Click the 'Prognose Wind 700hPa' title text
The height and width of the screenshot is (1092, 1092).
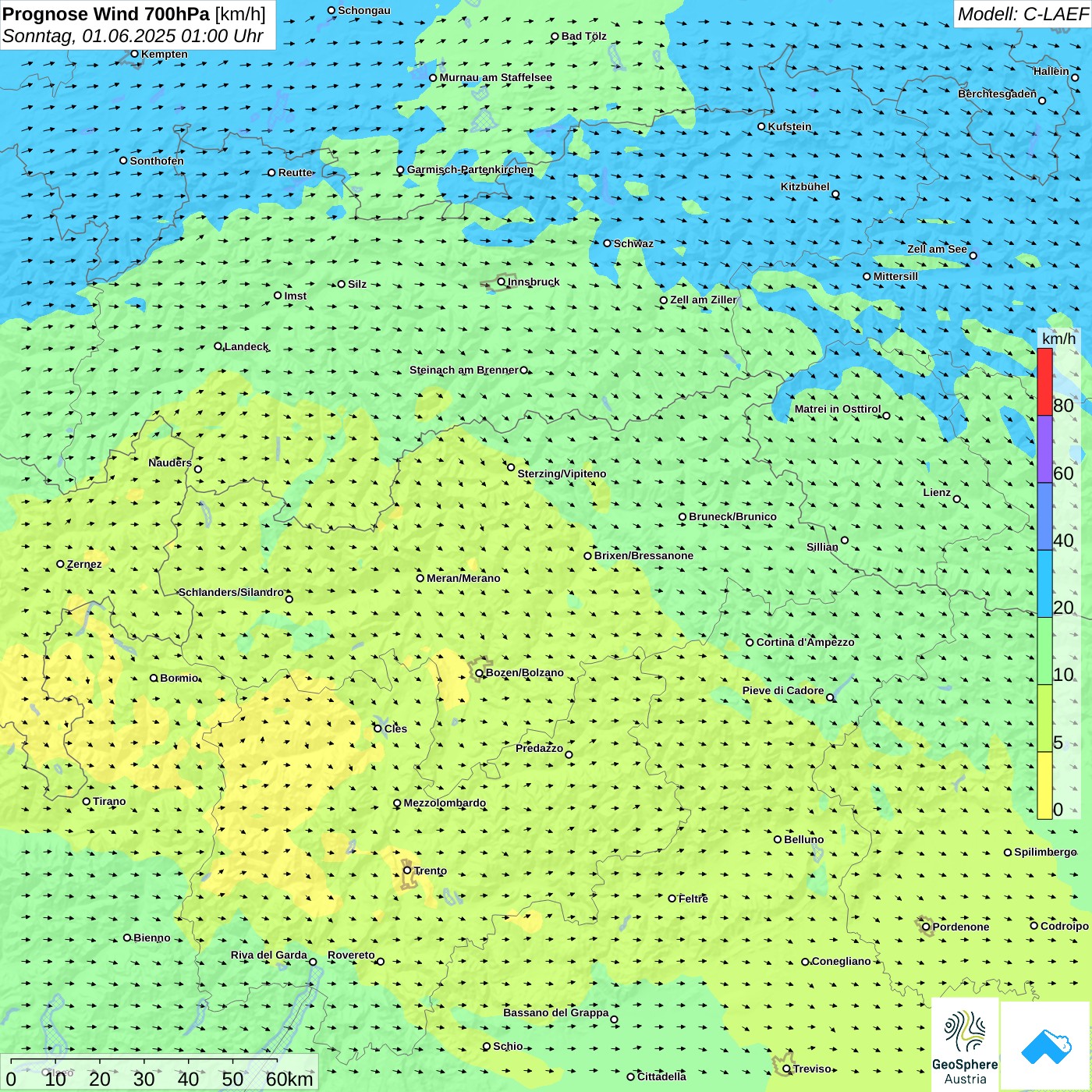pos(106,14)
